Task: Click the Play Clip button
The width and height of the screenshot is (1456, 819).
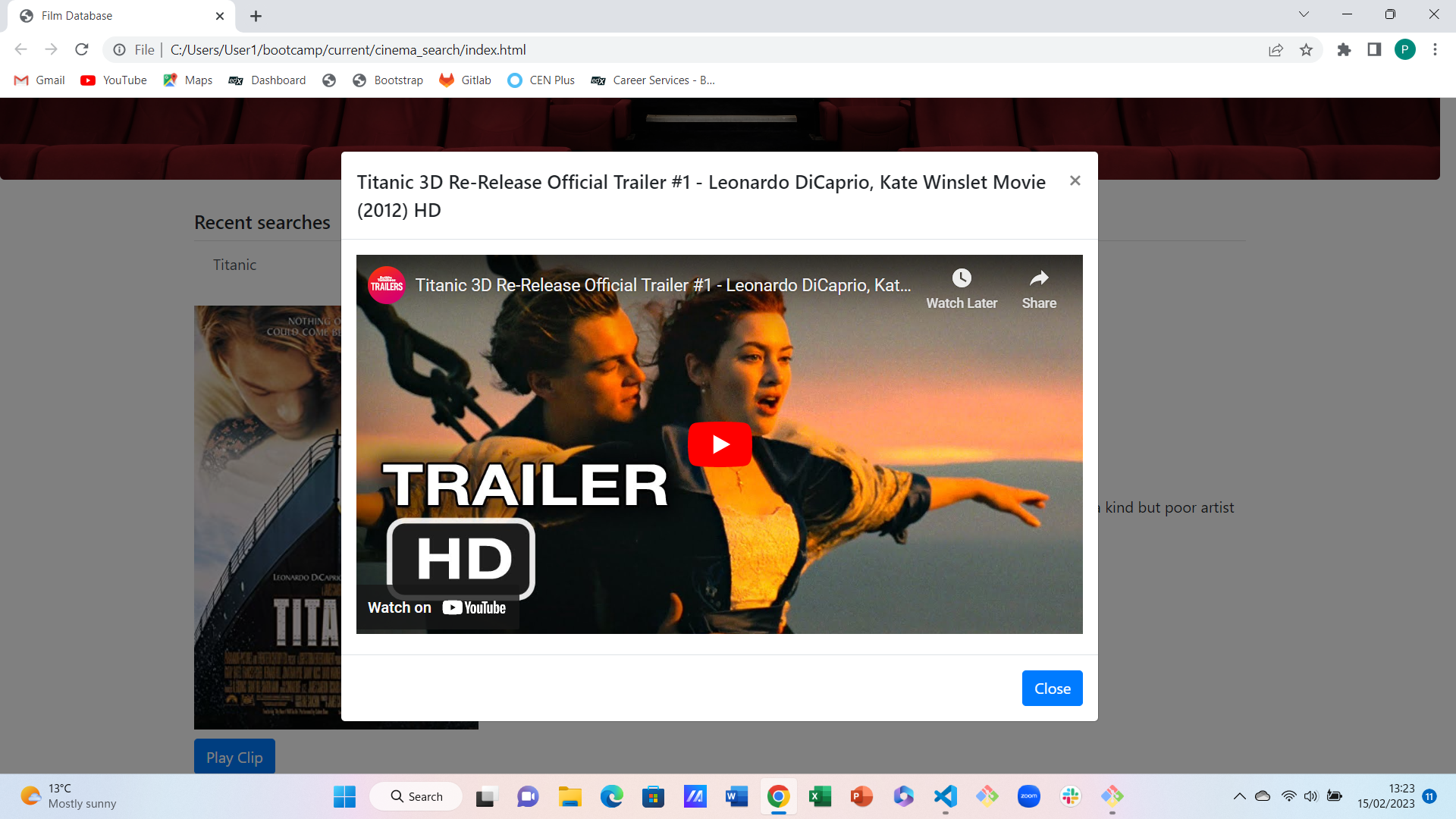Action: pos(234,757)
